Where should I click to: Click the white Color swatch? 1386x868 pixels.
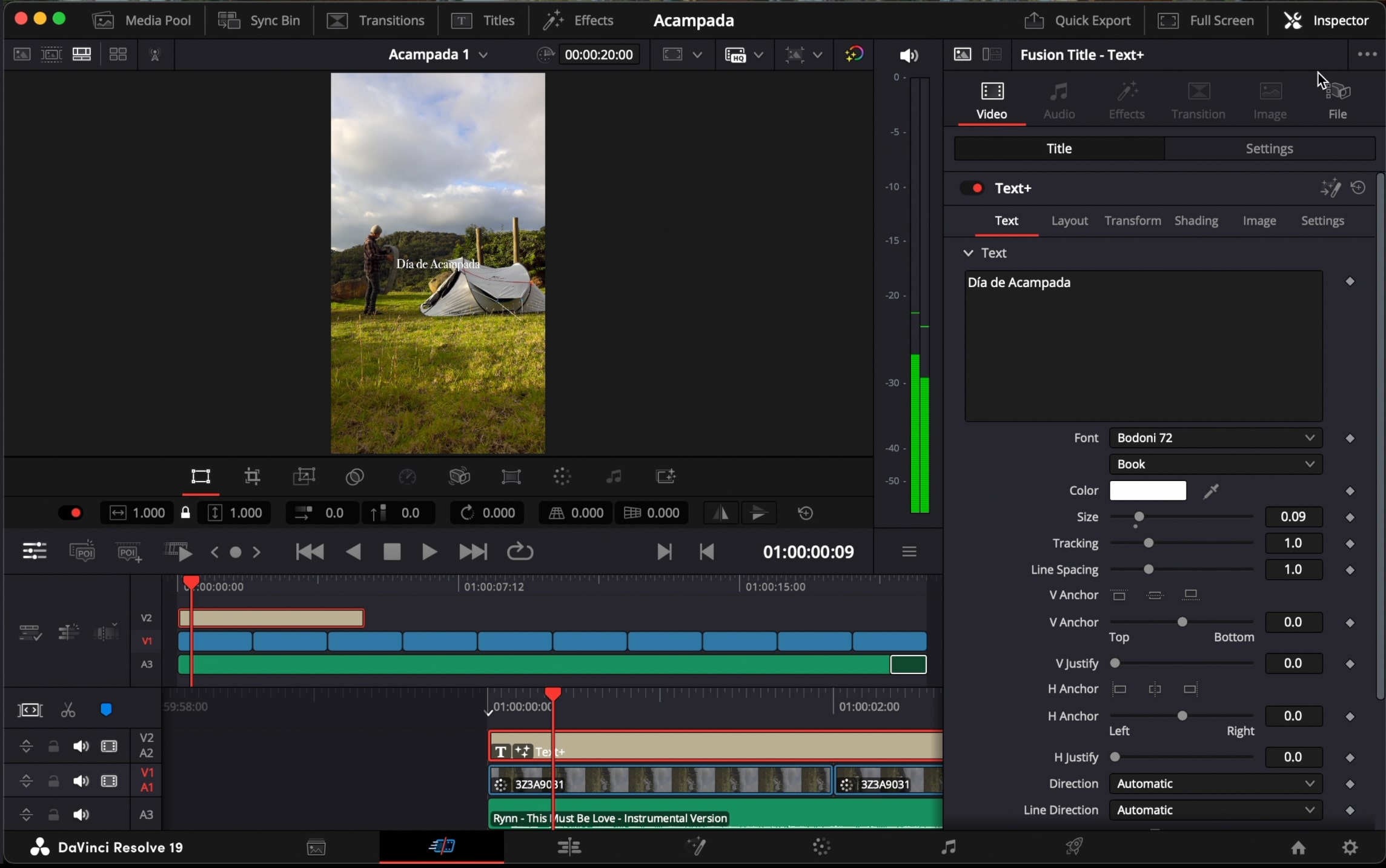pyautogui.click(x=1147, y=491)
